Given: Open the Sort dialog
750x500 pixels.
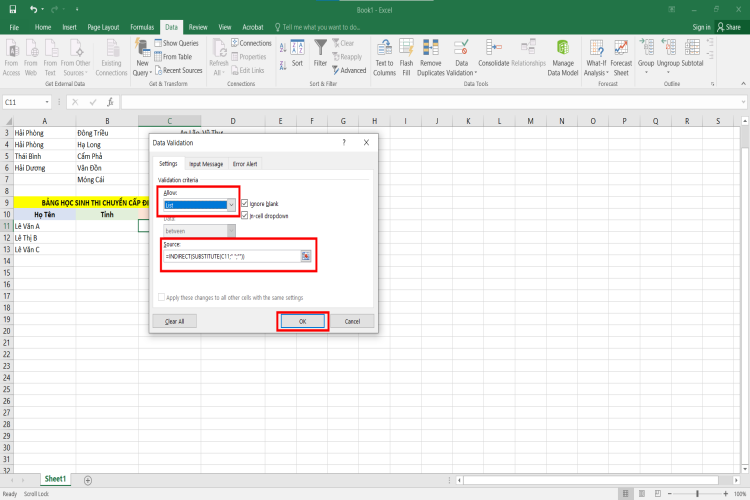Looking at the screenshot, I should tap(297, 53).
